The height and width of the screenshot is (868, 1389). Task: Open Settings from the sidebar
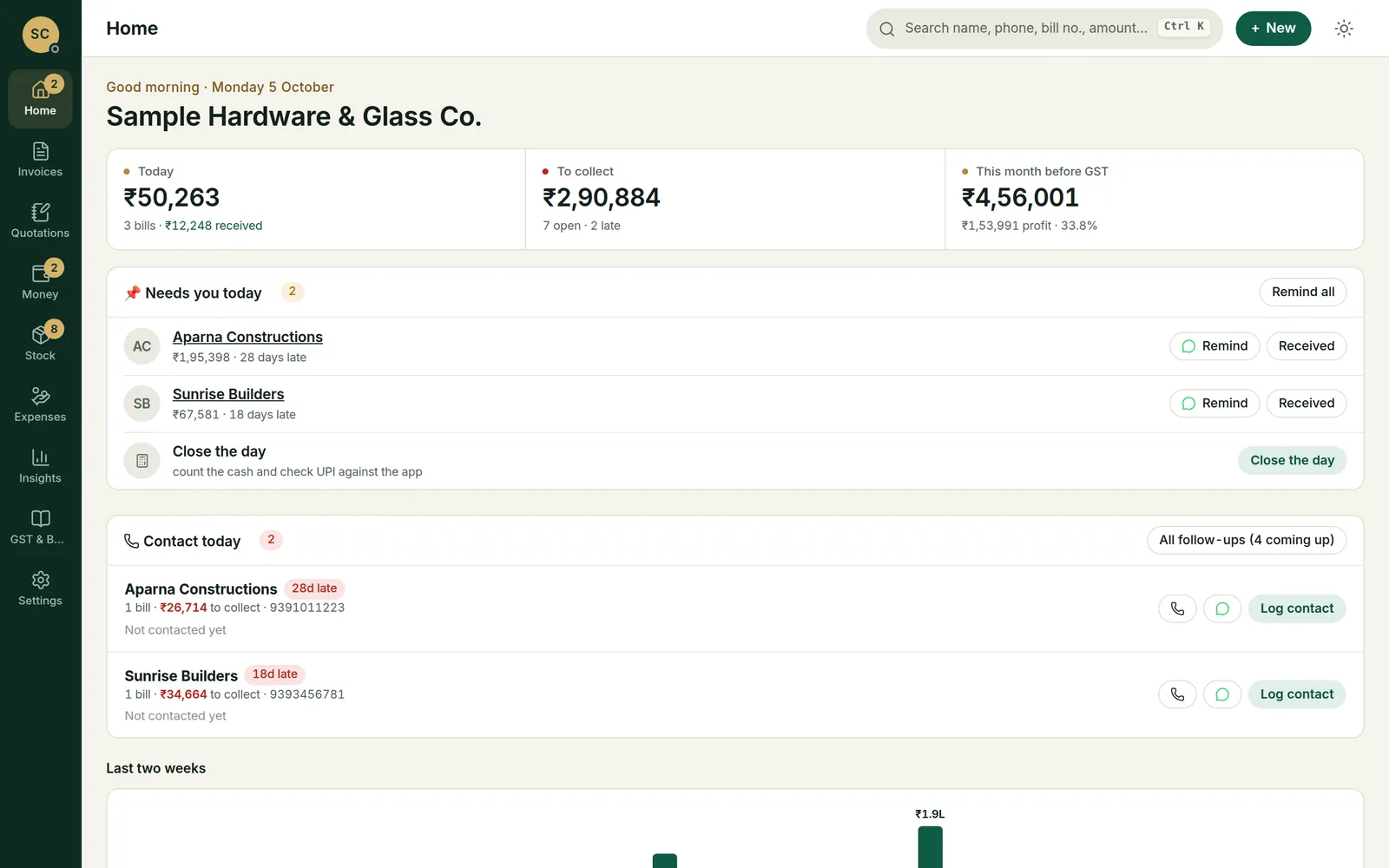pos(40,589)
